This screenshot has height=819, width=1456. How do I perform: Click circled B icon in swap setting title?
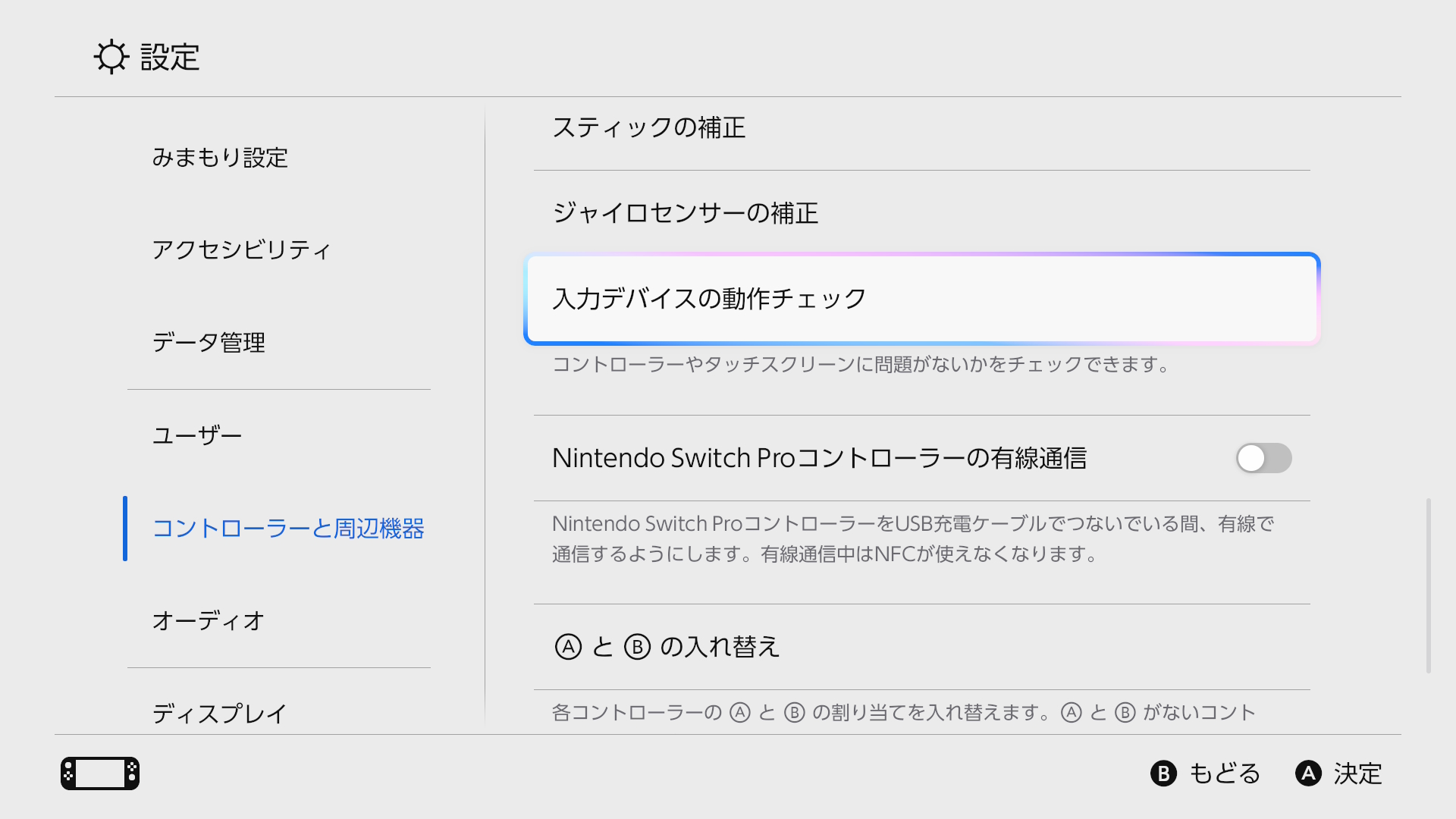[637, 647]
